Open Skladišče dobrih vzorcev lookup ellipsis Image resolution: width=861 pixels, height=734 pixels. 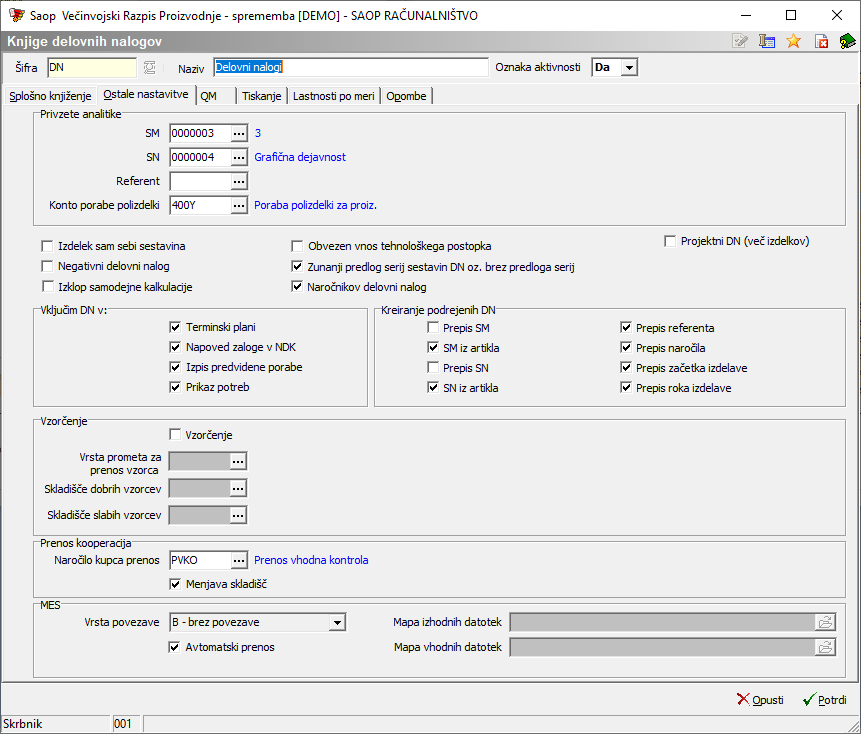pos(238,488)
